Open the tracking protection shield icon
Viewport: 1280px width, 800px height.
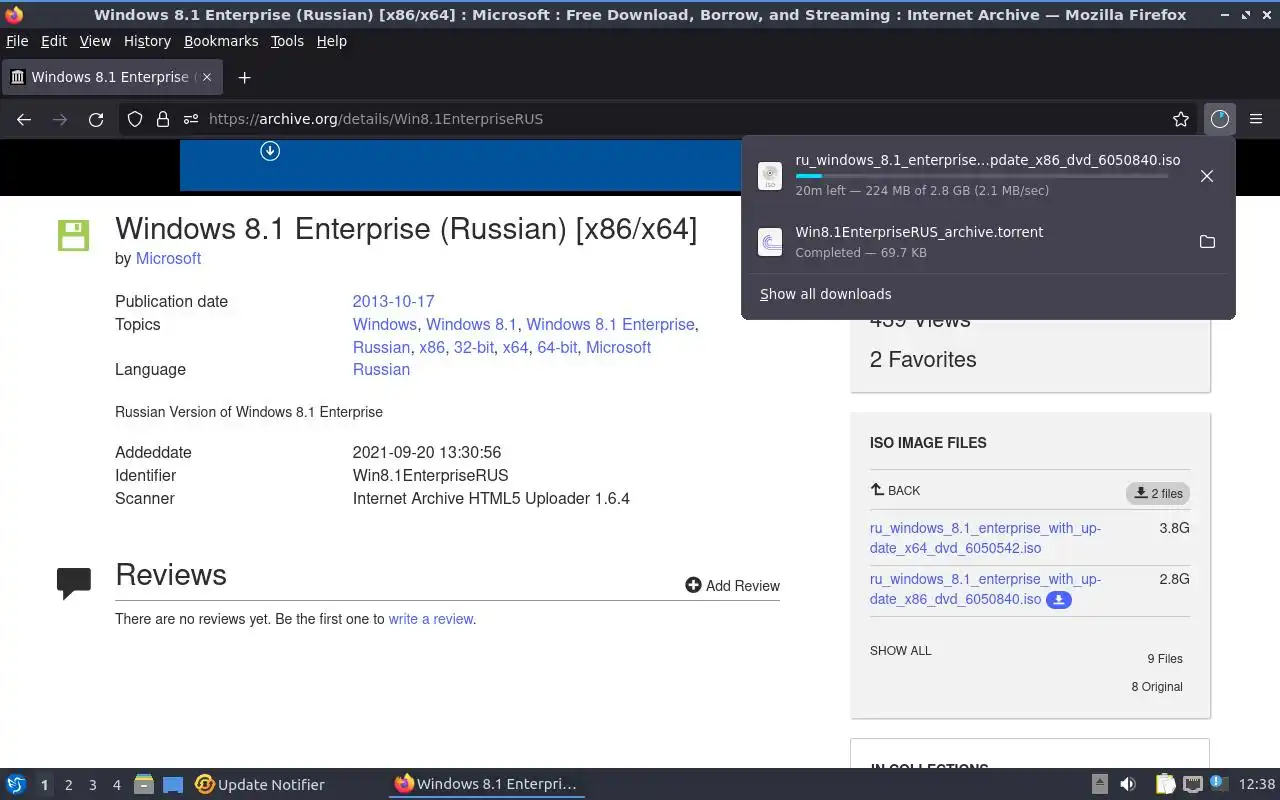tap(135, 119)
